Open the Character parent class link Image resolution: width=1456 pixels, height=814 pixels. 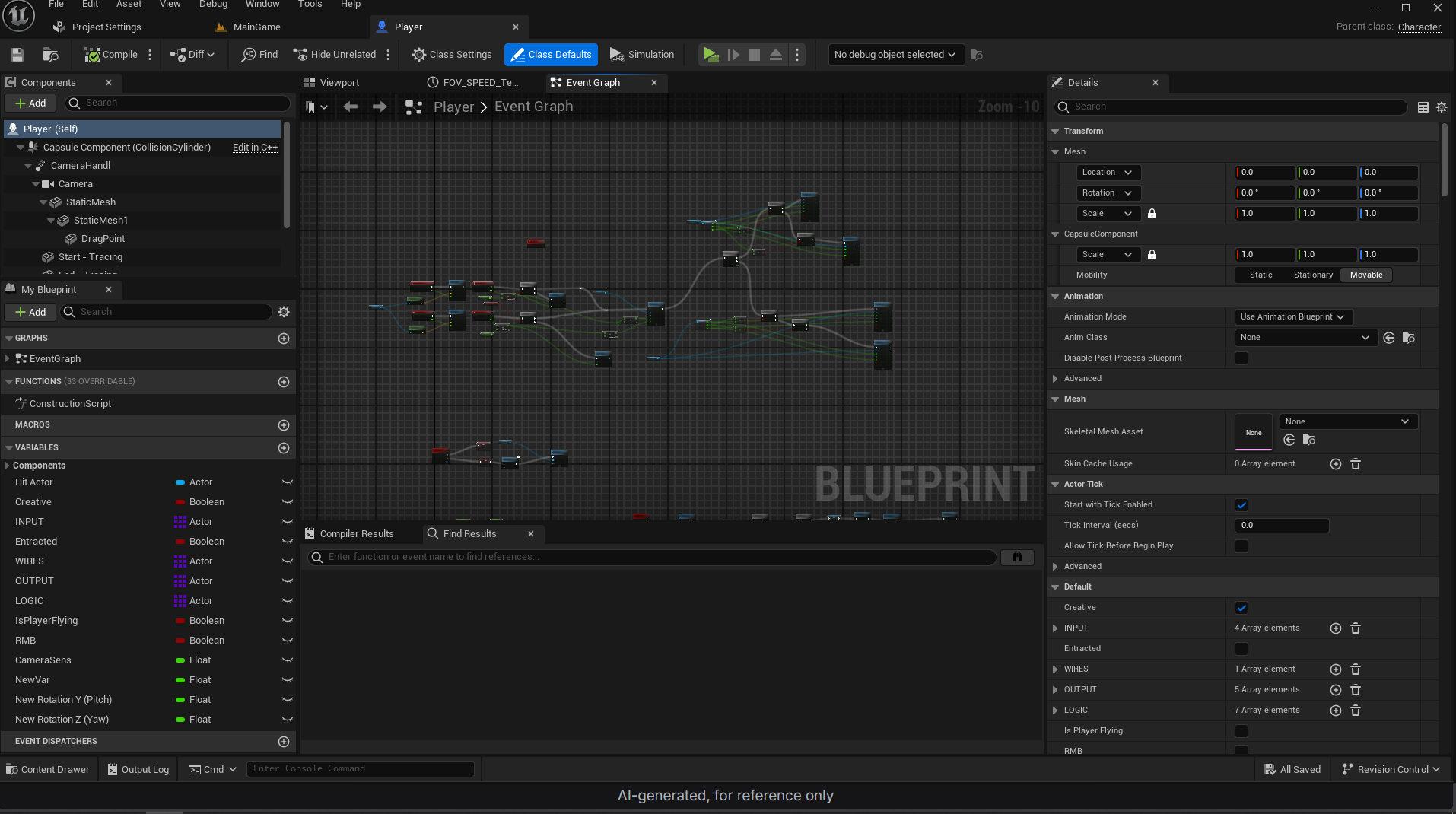[1419, 27]
